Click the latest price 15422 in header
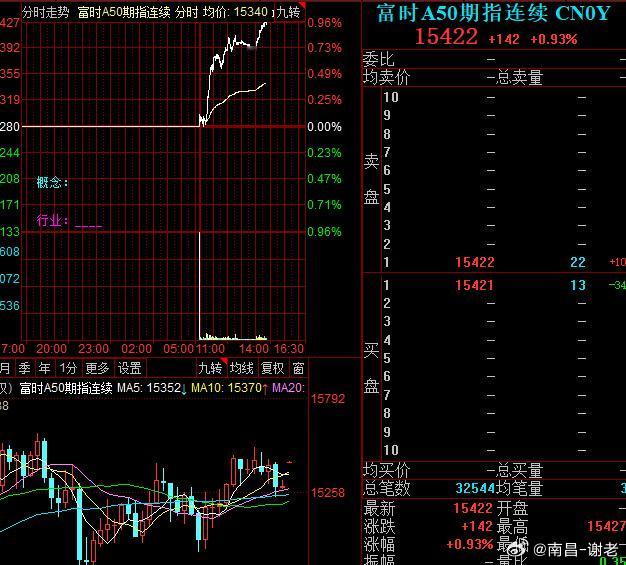 point(446,37)
